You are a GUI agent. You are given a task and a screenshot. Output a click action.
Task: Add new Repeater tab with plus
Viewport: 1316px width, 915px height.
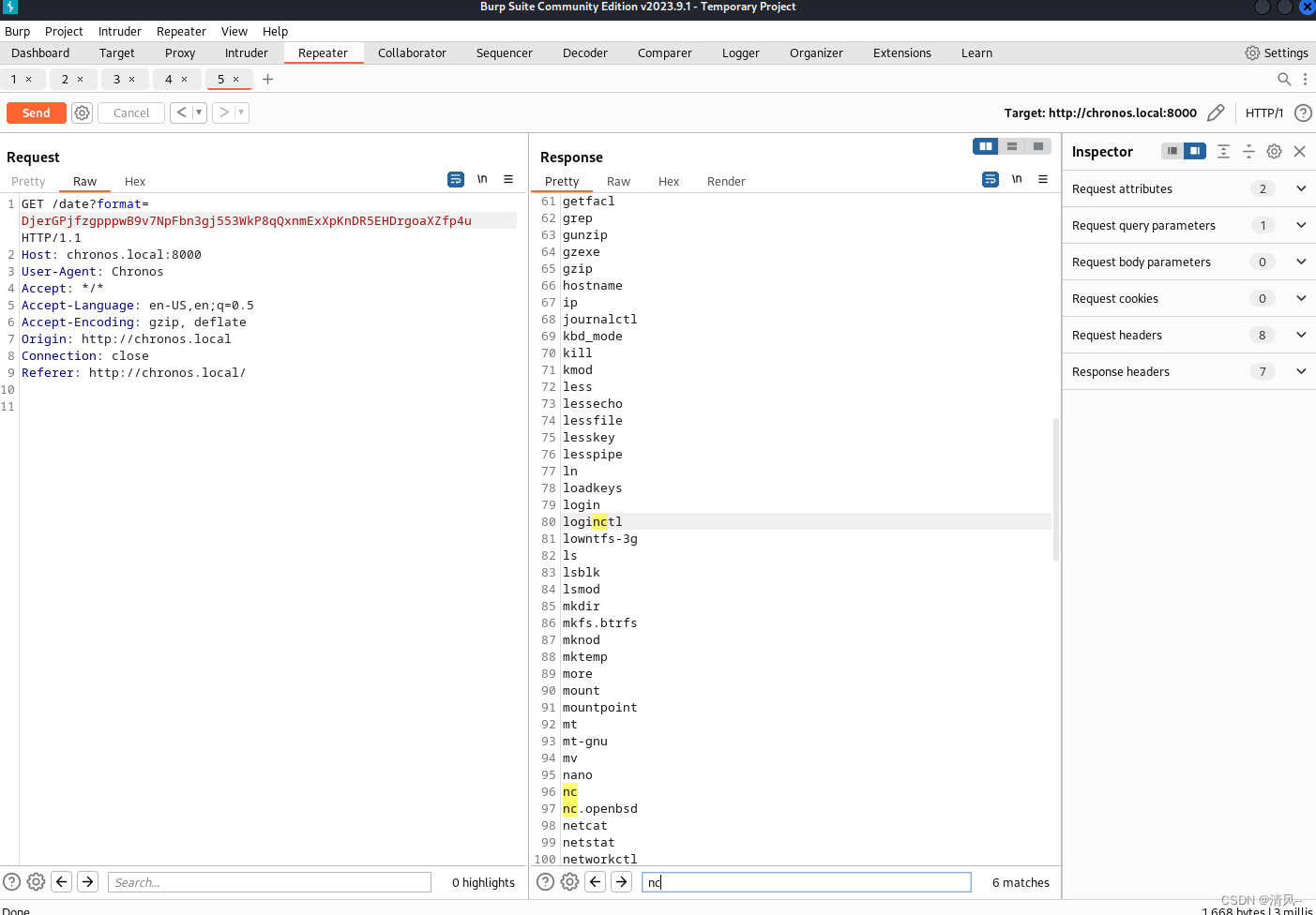pos(267,79)
